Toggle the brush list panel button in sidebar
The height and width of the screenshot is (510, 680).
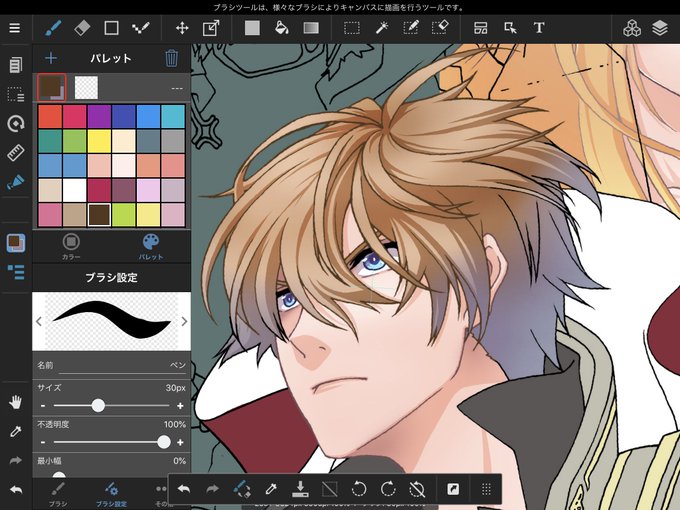tap(16, 272)
